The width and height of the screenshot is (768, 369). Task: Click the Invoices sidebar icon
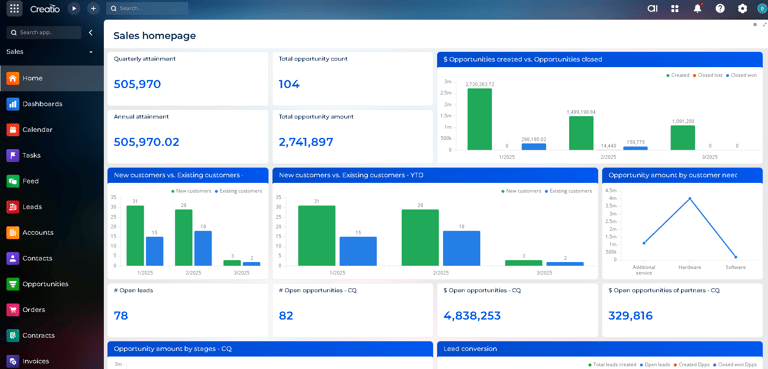[x=13, y=361]
